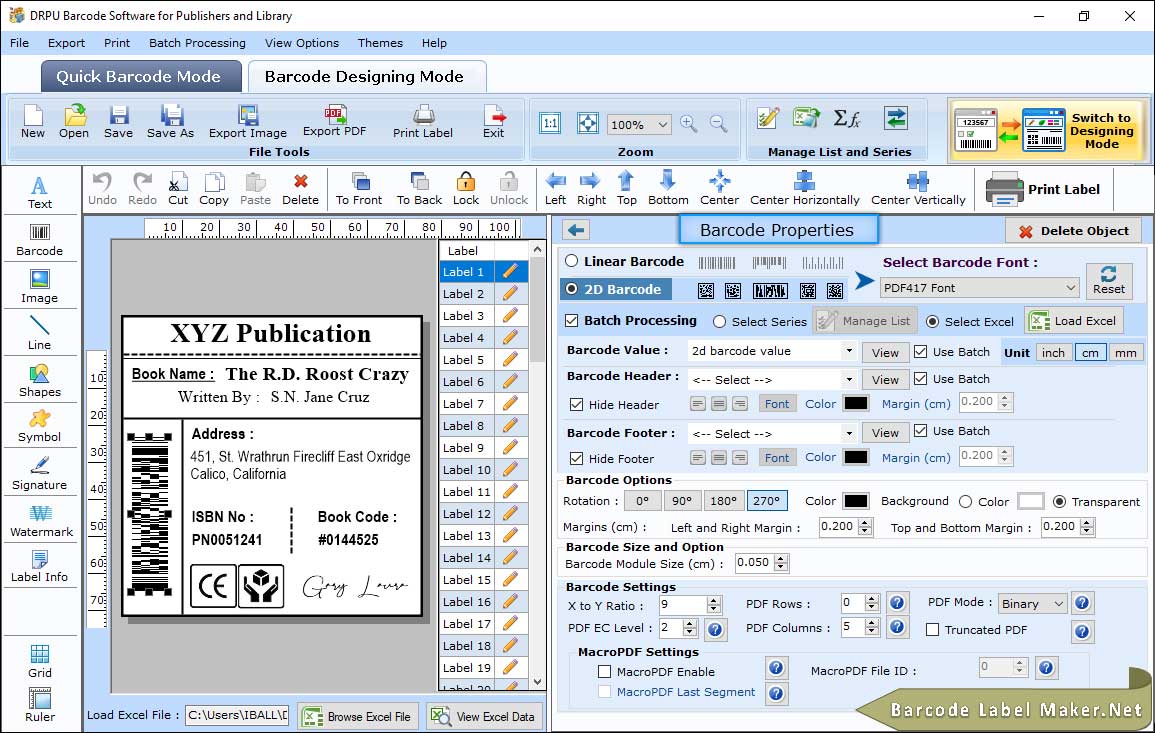Screen dimensions: 1155x733
Task: Select Linear Barcode radio option
Action: [x=572, y=261]
